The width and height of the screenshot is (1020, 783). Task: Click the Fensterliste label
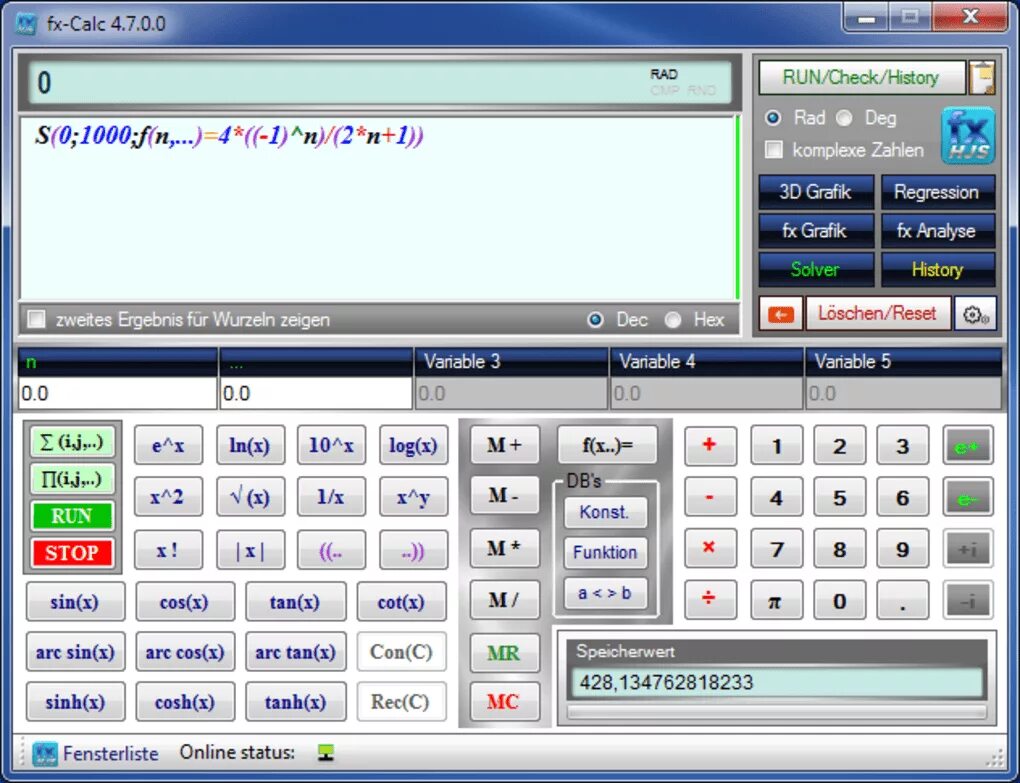[111, 754]
